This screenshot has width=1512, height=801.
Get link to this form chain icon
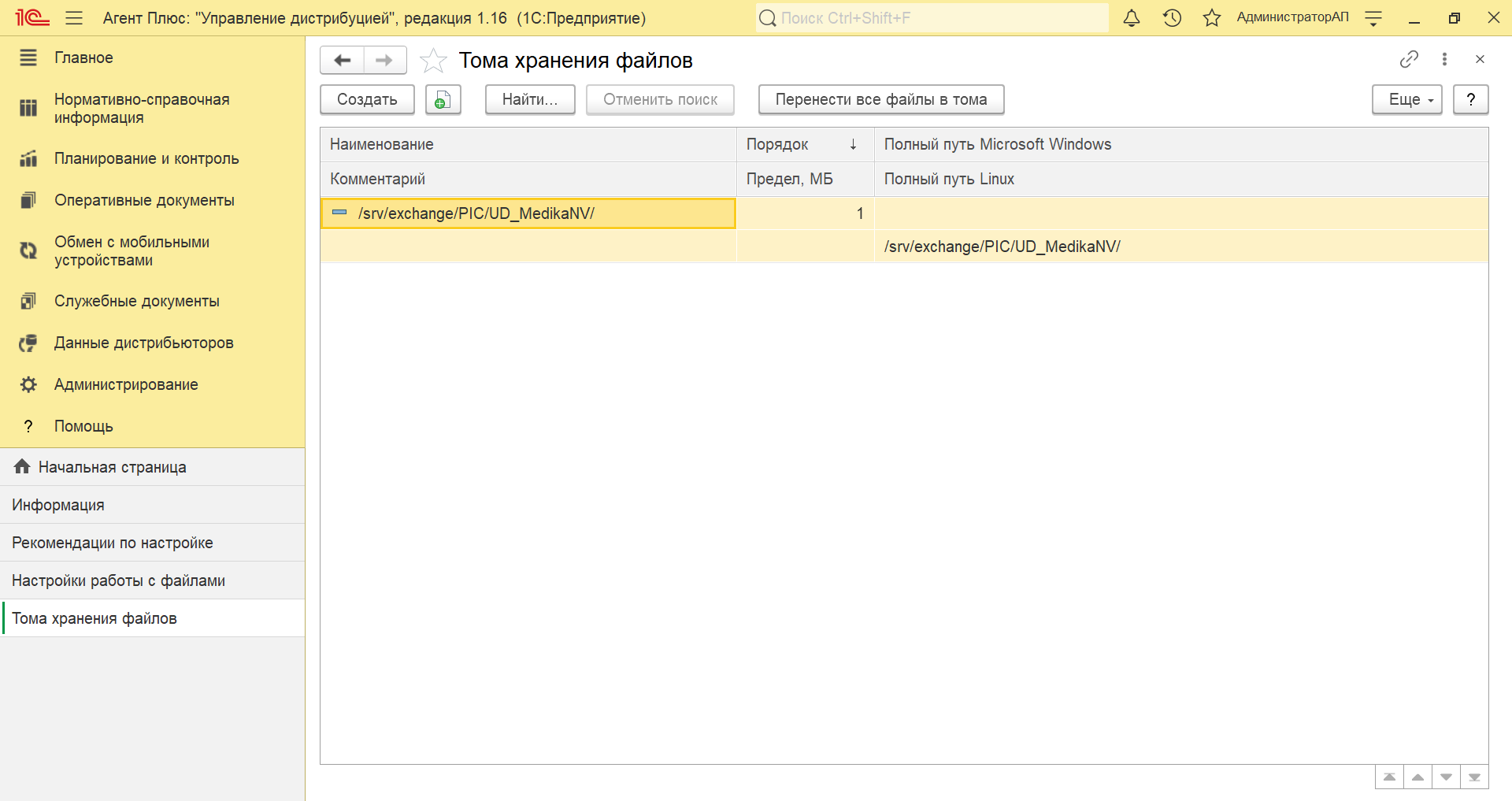pyautogui.click(x=1409, y=59)
